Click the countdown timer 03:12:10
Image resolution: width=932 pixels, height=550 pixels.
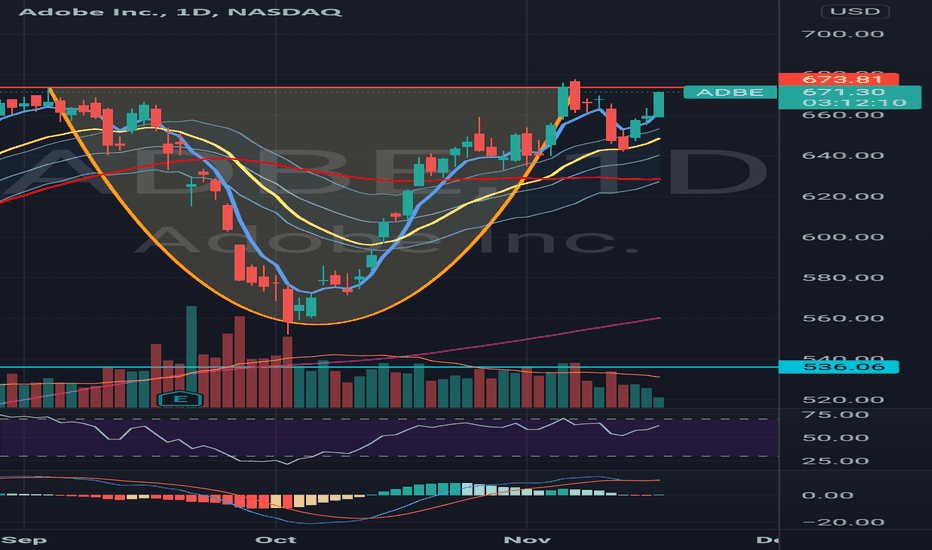[855, 103]
